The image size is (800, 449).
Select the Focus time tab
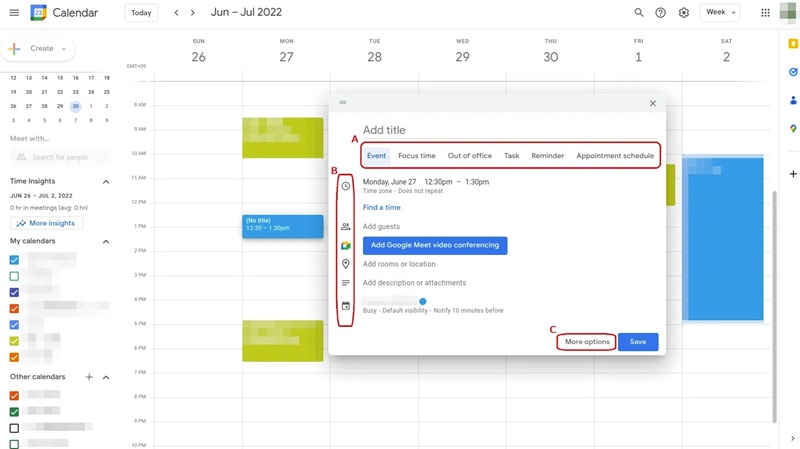click(x=417, y=156)
